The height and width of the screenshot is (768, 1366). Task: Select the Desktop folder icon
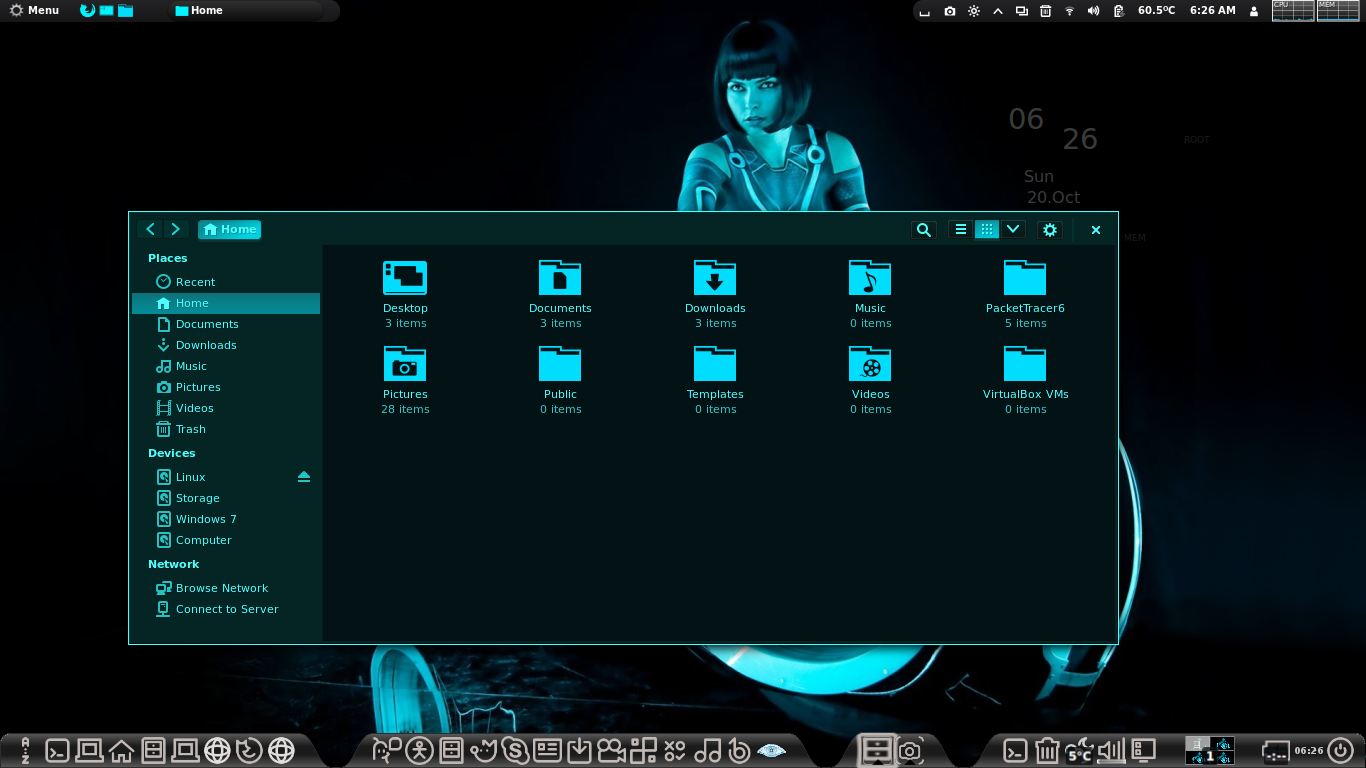[x=405, y=278]
